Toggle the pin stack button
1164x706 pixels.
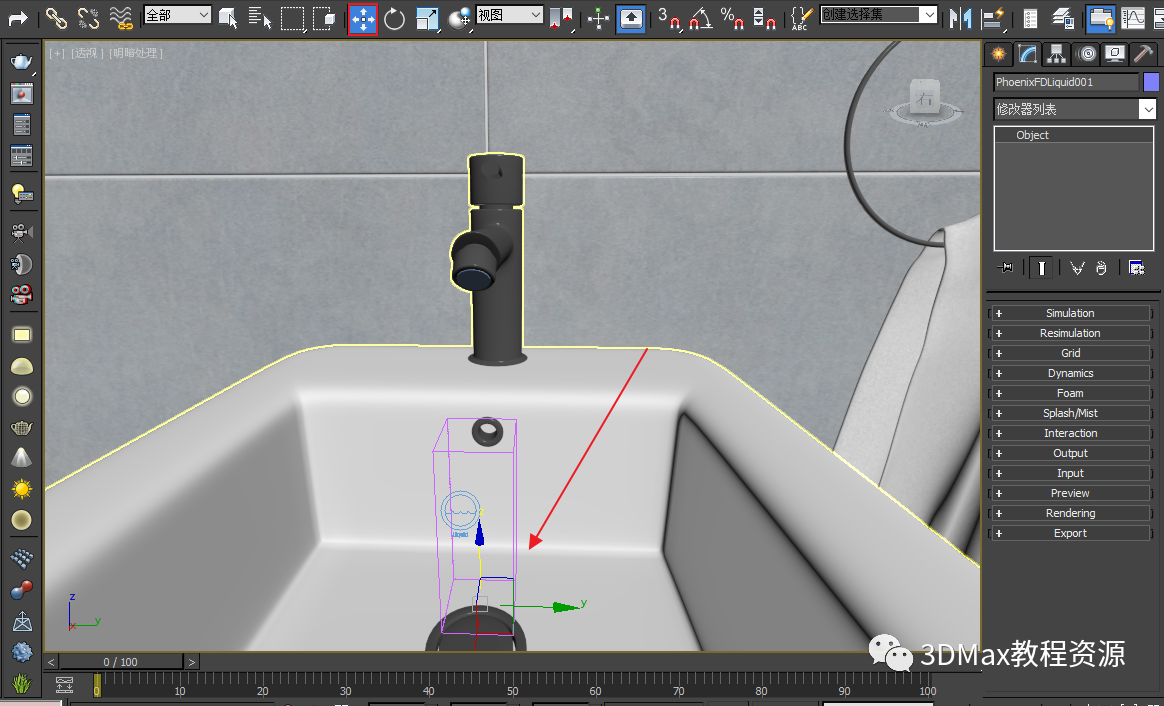click(1006, 268)
